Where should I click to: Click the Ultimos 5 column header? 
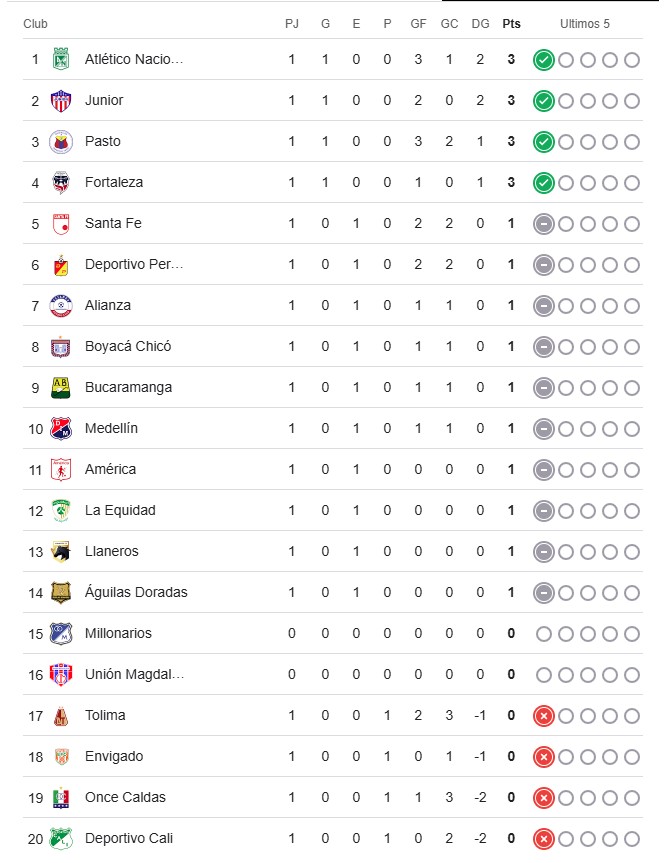coord(585,24)
